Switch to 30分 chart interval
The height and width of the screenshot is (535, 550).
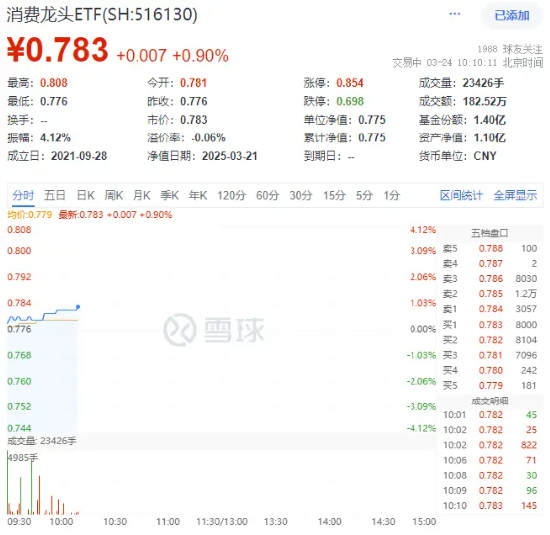(301, 195)
